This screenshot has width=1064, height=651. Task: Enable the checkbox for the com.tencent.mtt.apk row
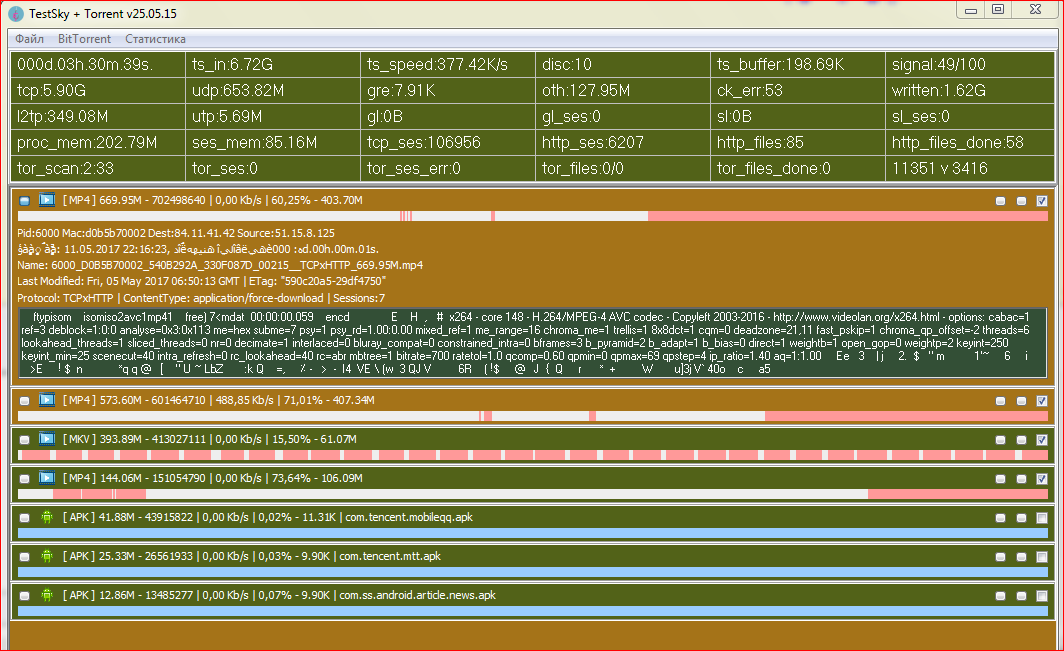[x=1041, y=557]
